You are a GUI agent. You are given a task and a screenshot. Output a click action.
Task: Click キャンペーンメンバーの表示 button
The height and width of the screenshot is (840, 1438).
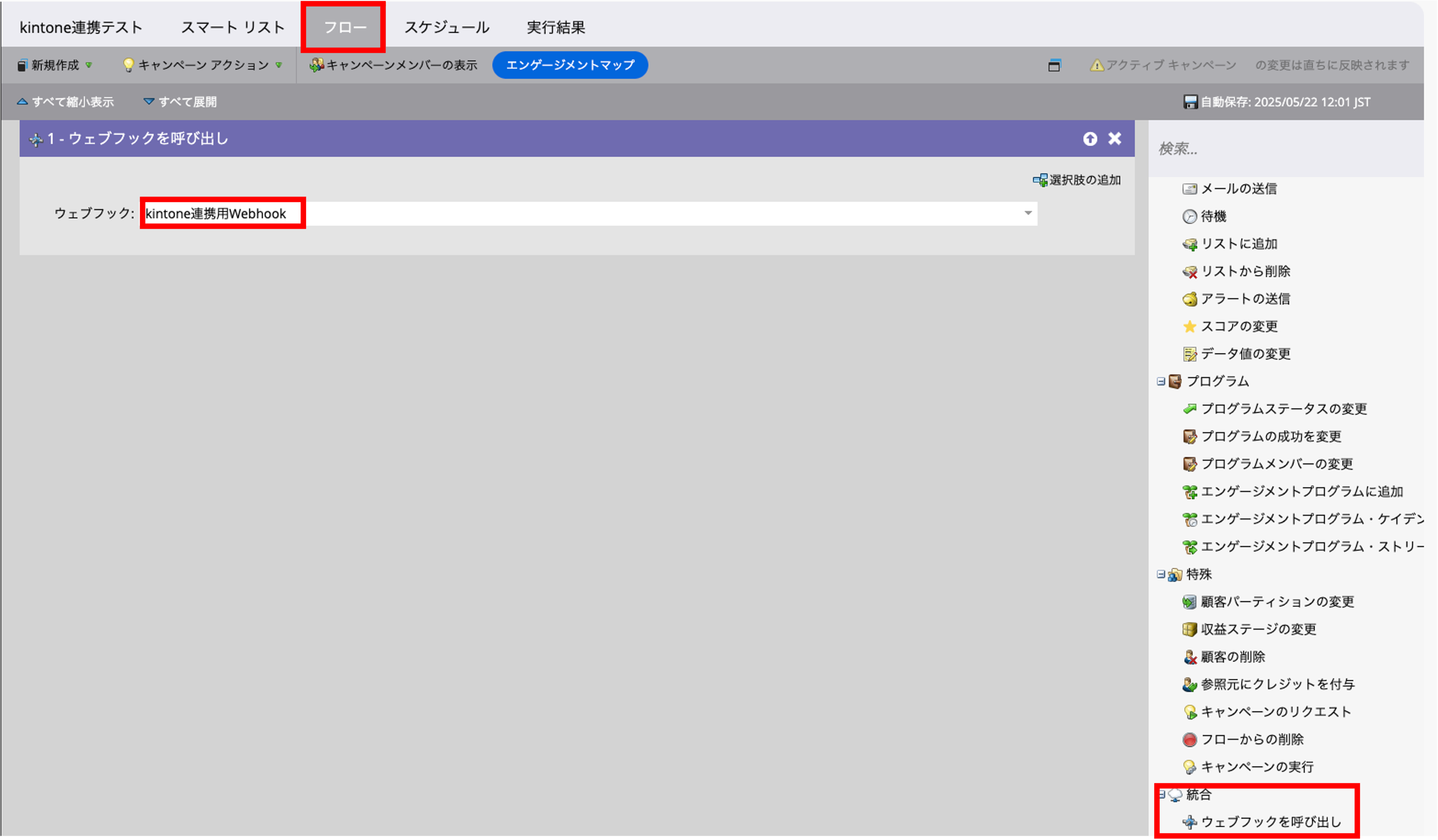[394, 65]
